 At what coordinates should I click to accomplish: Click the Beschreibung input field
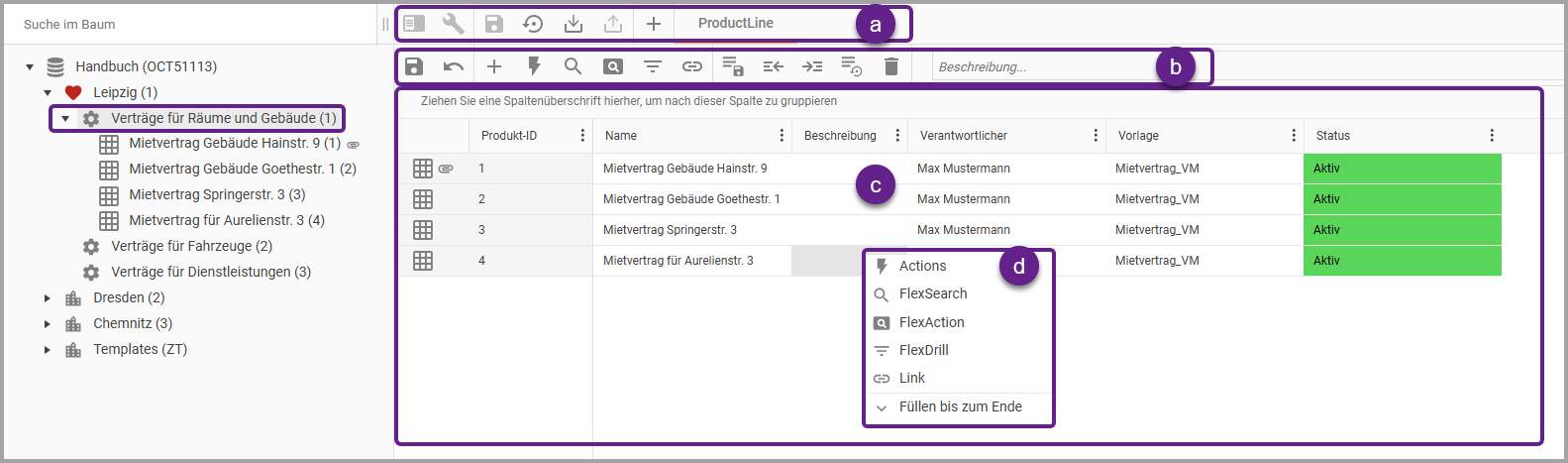(x=1040, y=67)
